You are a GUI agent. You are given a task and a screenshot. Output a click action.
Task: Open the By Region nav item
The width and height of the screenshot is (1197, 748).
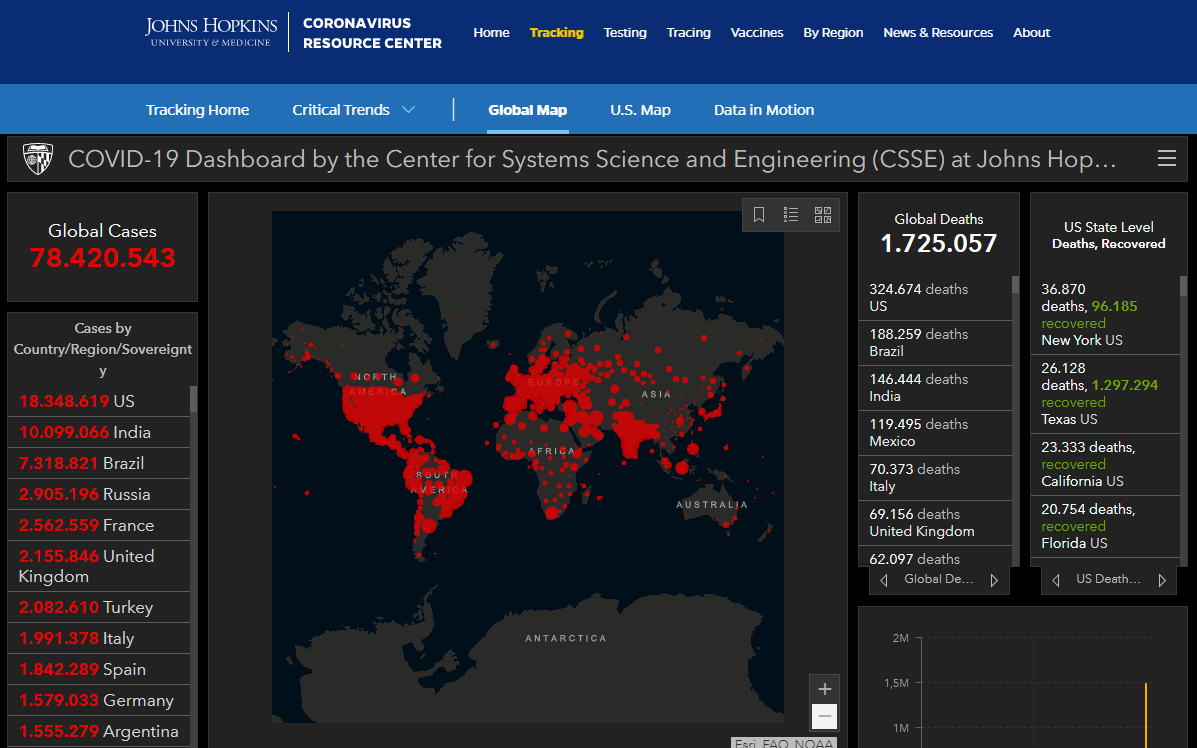pyautogui.click(x=834, y=33)
